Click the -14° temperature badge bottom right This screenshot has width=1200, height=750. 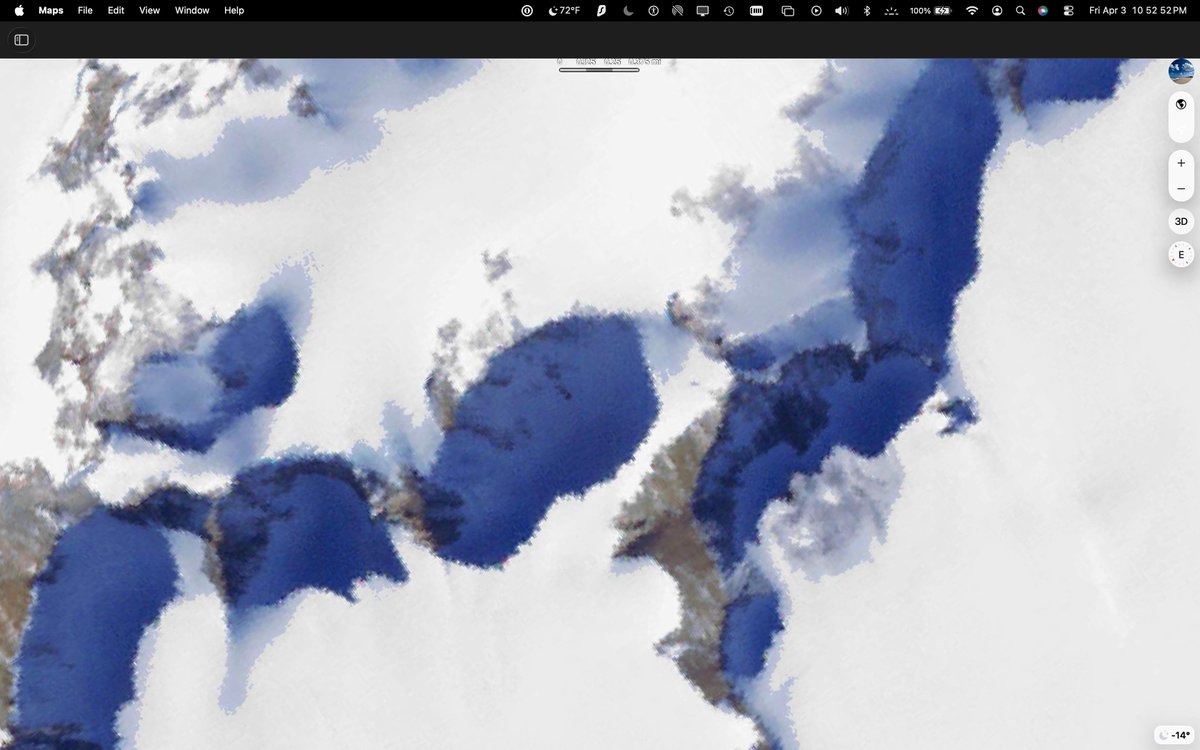tap(1174, 734)
